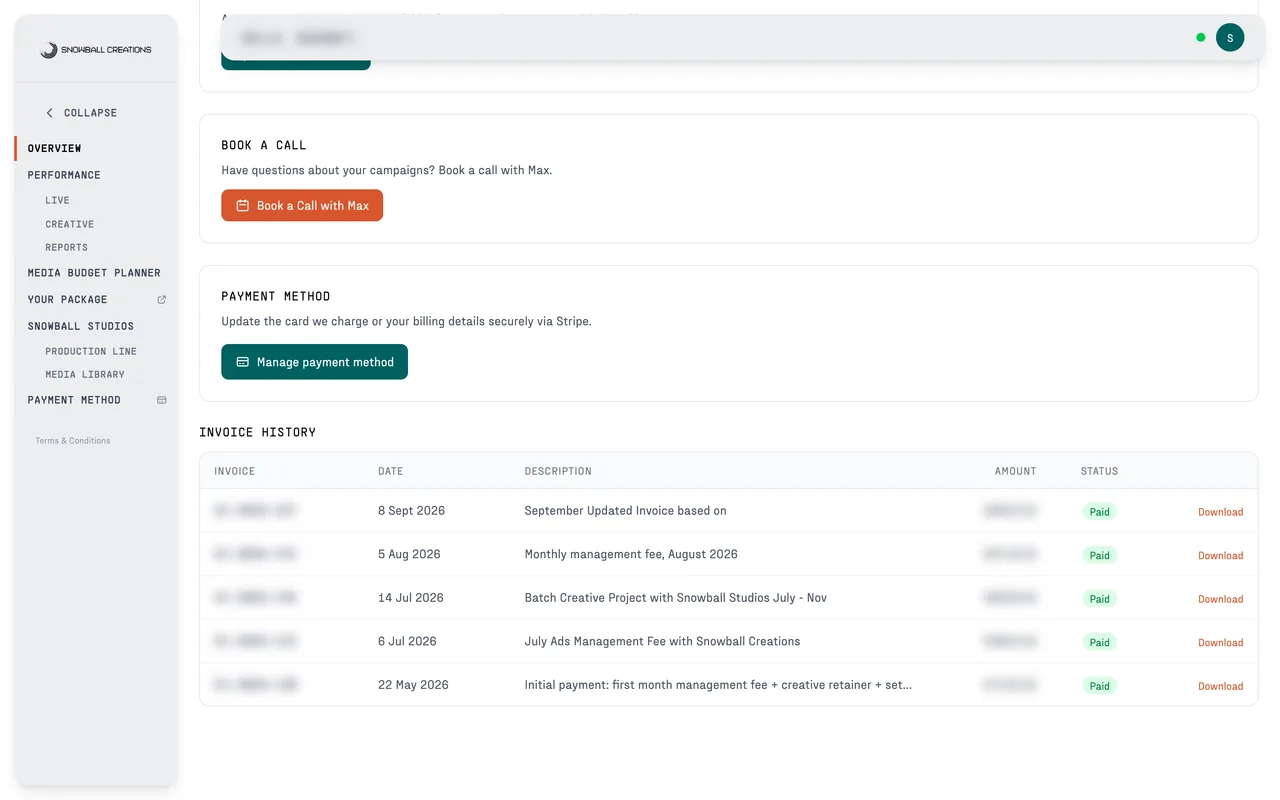Download the 5 Aug 2026 invoice
The image size is (1280, 800).
(x=1220, y=556)
